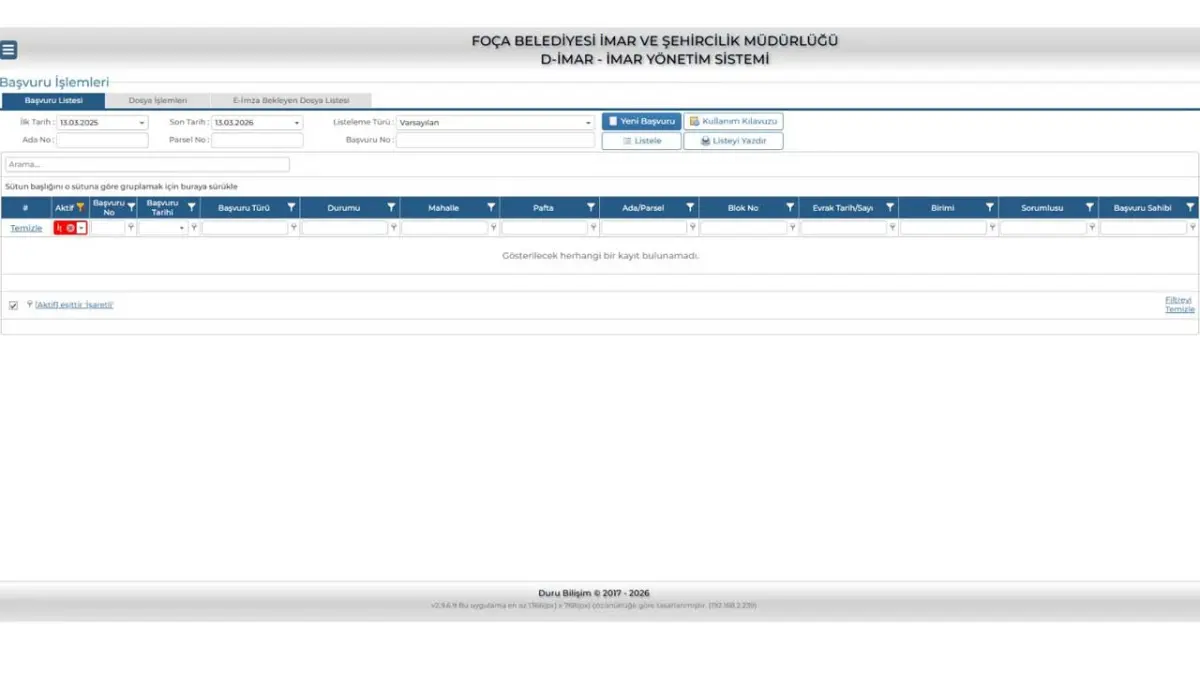The height and width of the screenshot is (675, 1200).
Task: Open the Aktif filter row dropdown arrow
Action: coord(81,228)
